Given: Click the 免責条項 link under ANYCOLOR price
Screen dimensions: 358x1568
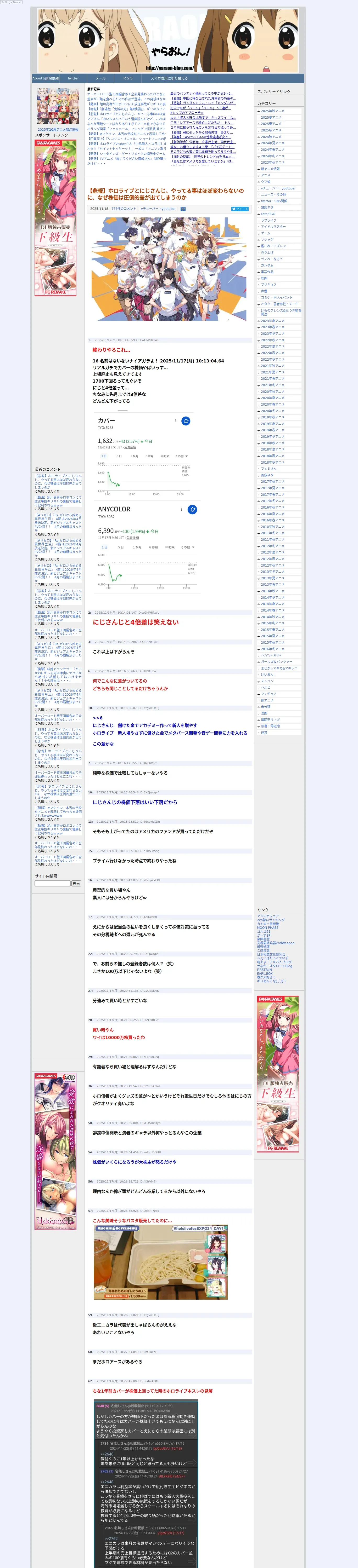Looking at the screenshot, I should [x=133, y=538].
